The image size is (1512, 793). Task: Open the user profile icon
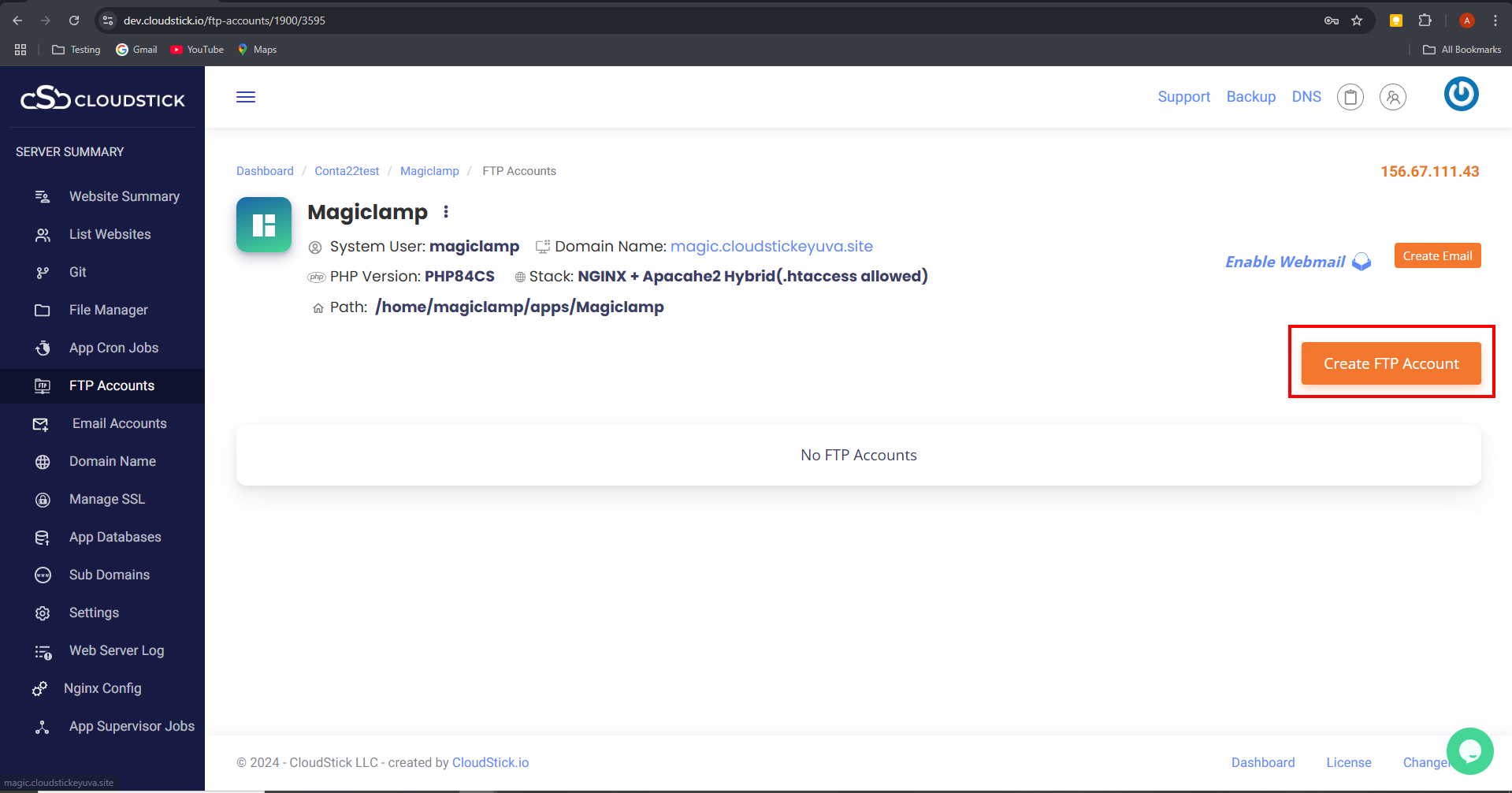[x=1392, y=97]
